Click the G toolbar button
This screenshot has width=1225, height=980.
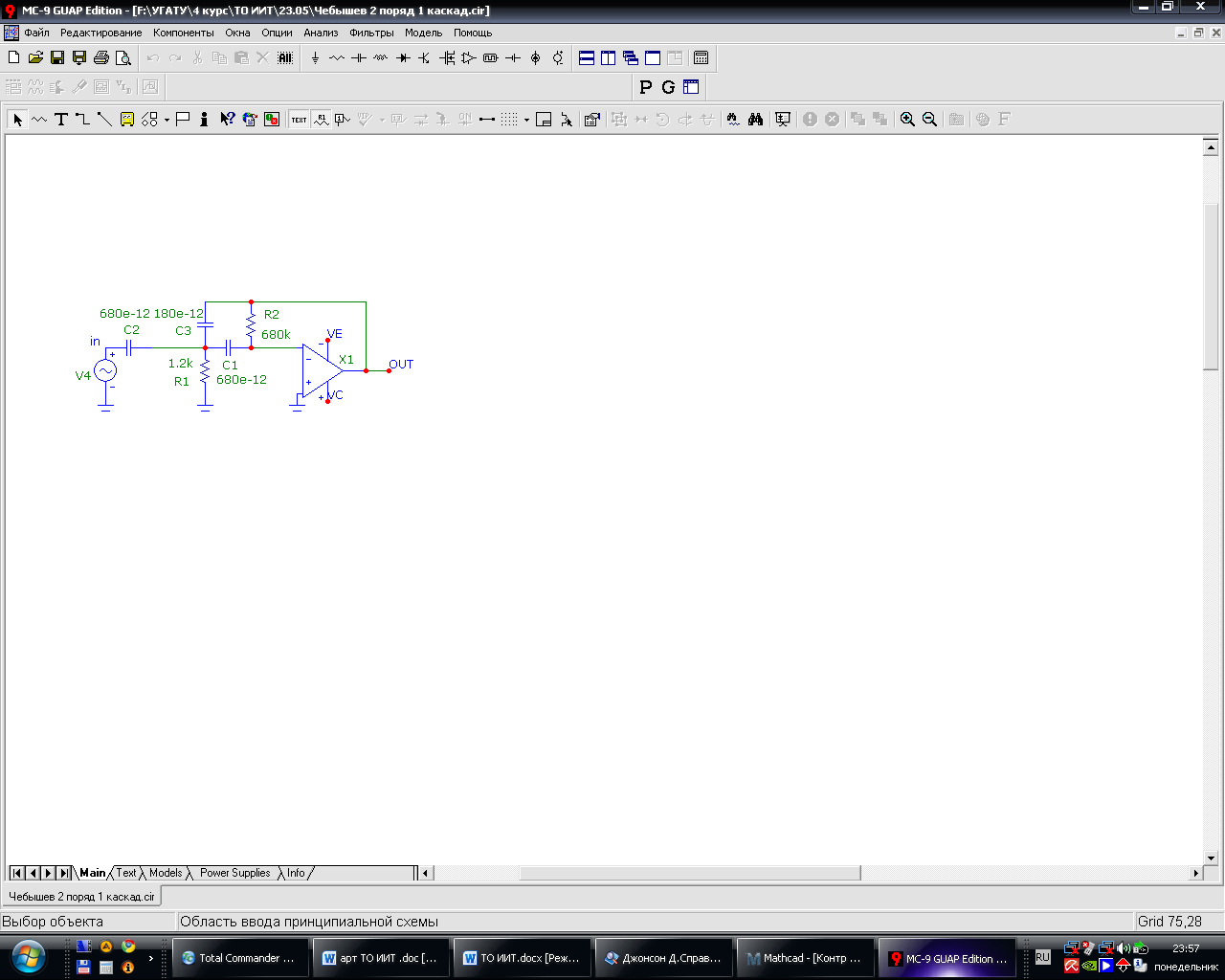pos(668,87)
